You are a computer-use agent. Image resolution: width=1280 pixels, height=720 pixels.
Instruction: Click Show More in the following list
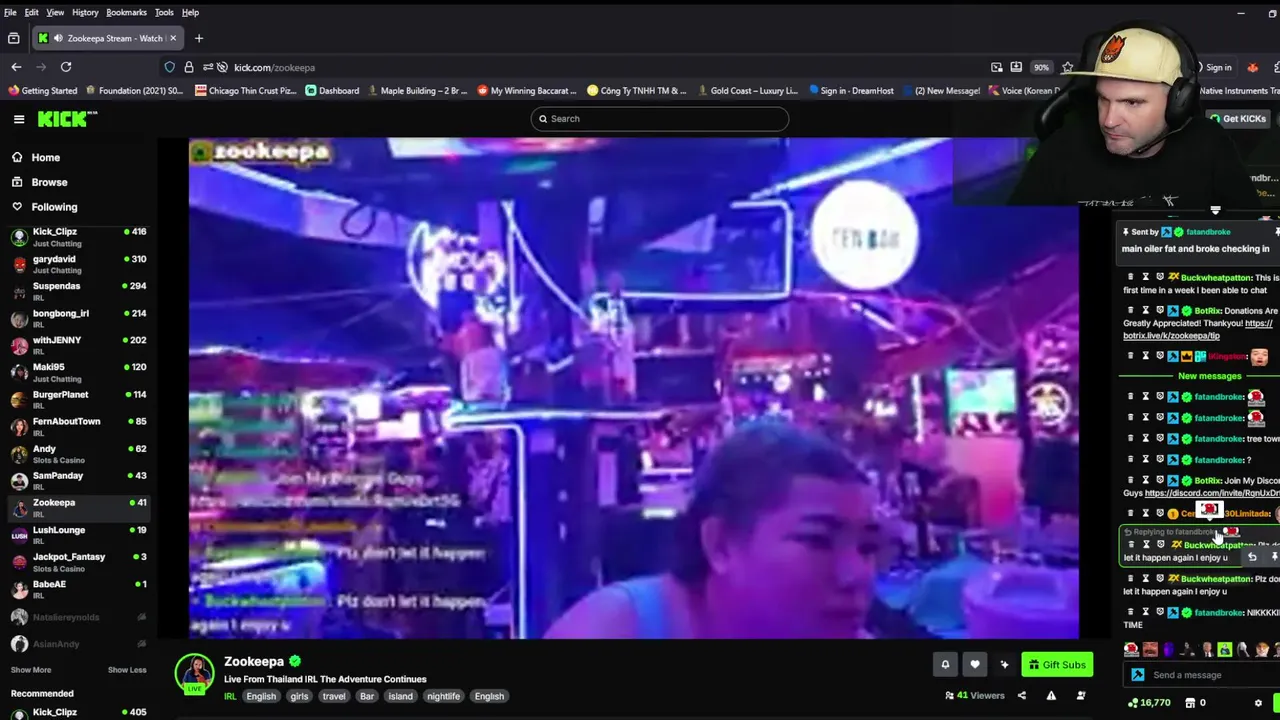[x=31, y=670]
